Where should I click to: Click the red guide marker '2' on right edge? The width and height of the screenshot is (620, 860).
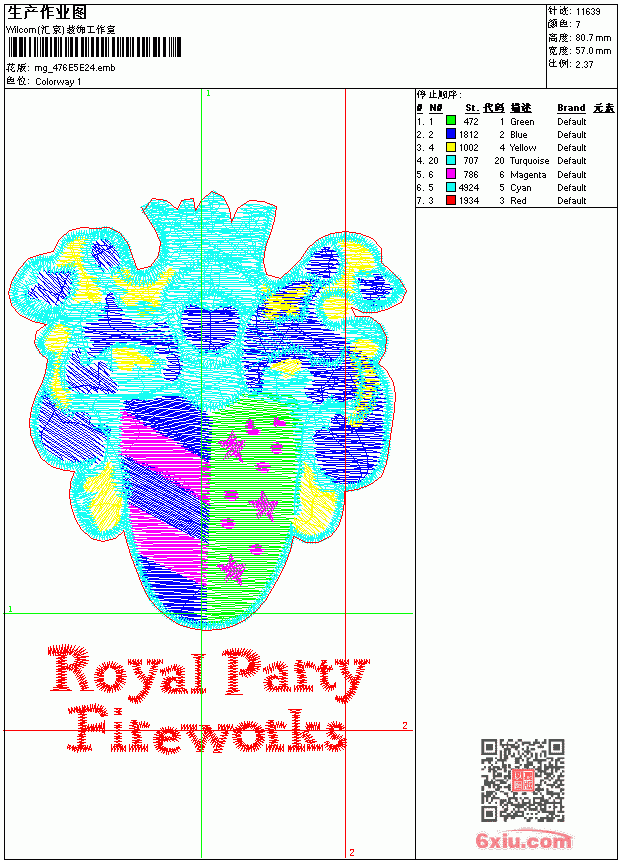pyautogui.click(x=405, y=725)
